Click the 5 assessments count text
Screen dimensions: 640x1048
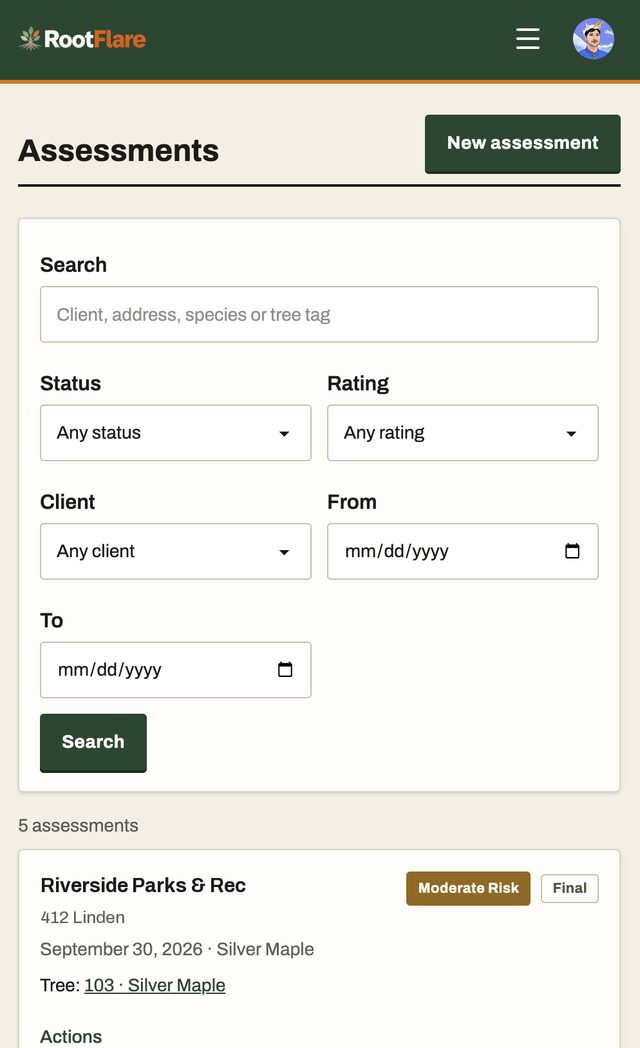[x=78, y=825]
